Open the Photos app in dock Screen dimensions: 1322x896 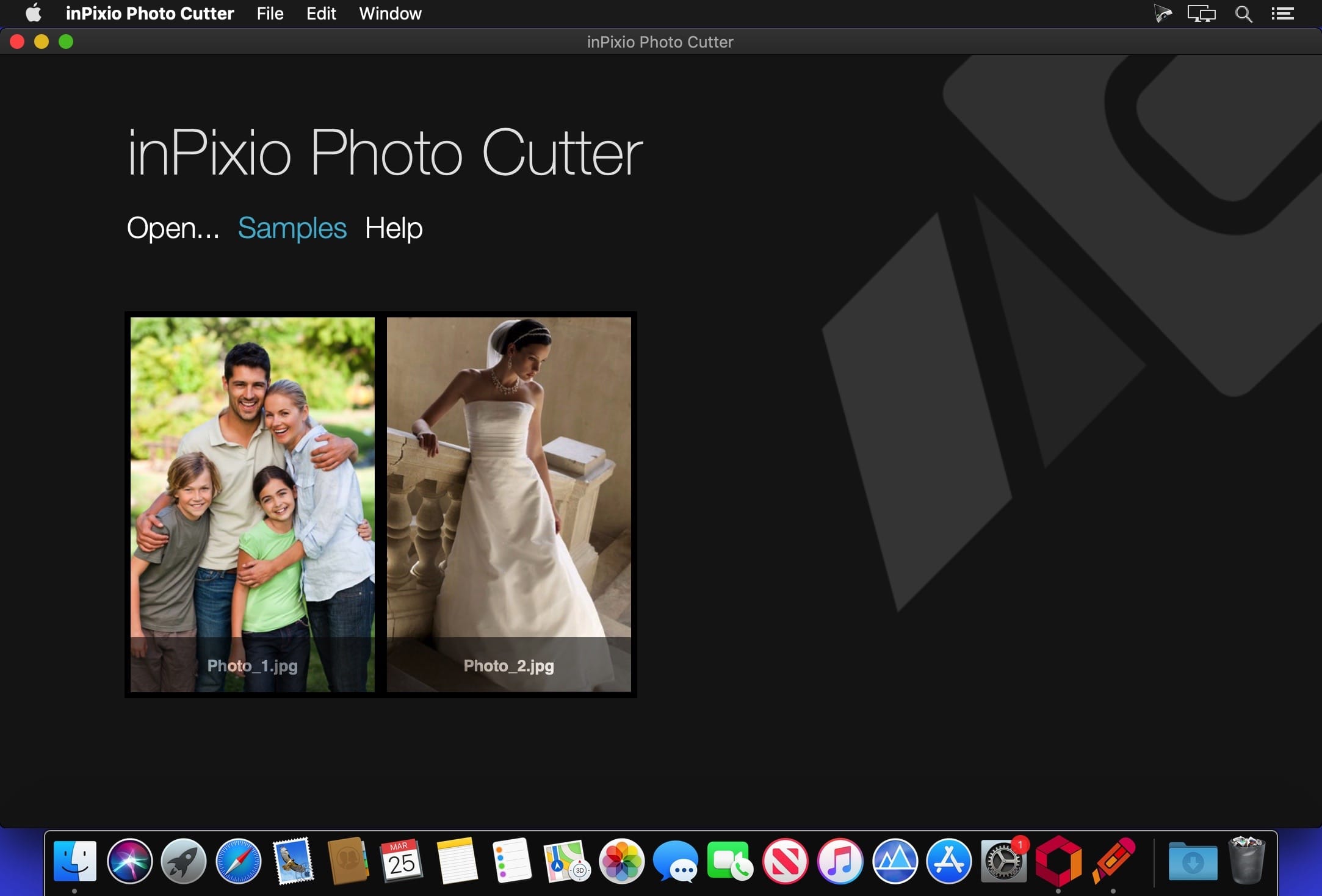tap(621, 861)
